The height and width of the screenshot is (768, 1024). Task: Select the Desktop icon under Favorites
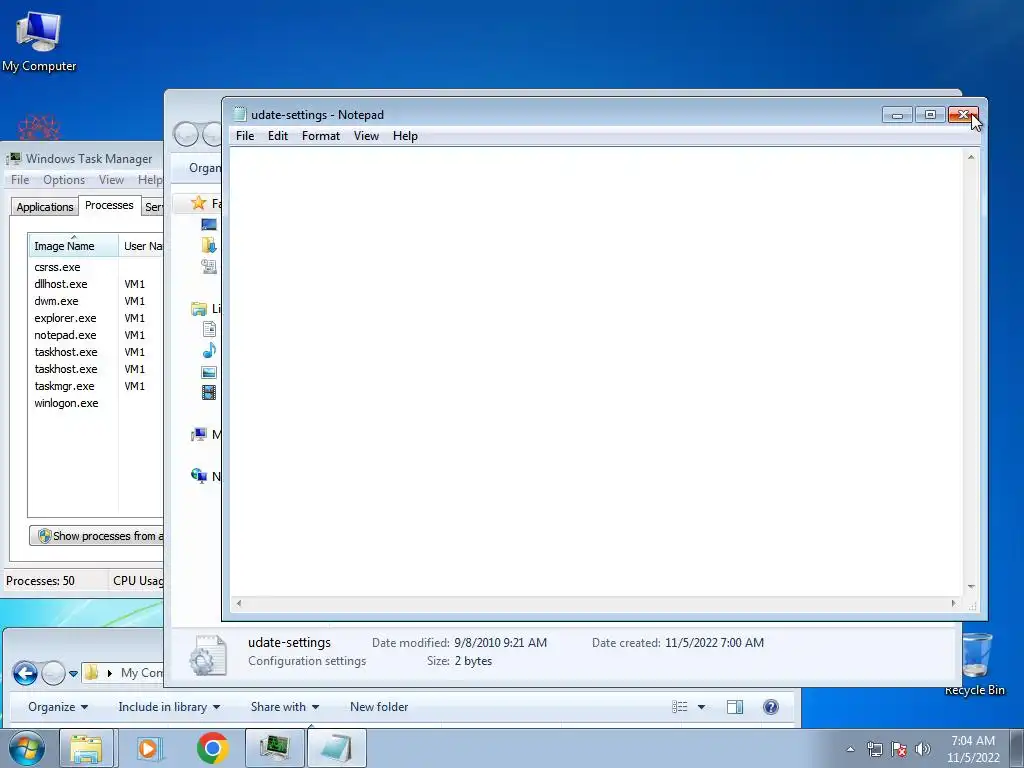pyautogui.click(x=209, y=225)
